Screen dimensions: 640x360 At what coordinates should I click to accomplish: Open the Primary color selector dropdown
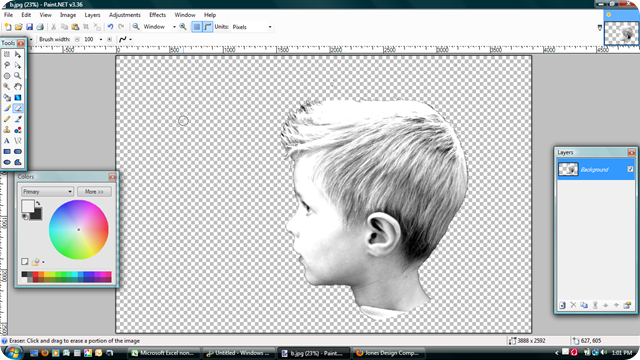pos(47,191)
